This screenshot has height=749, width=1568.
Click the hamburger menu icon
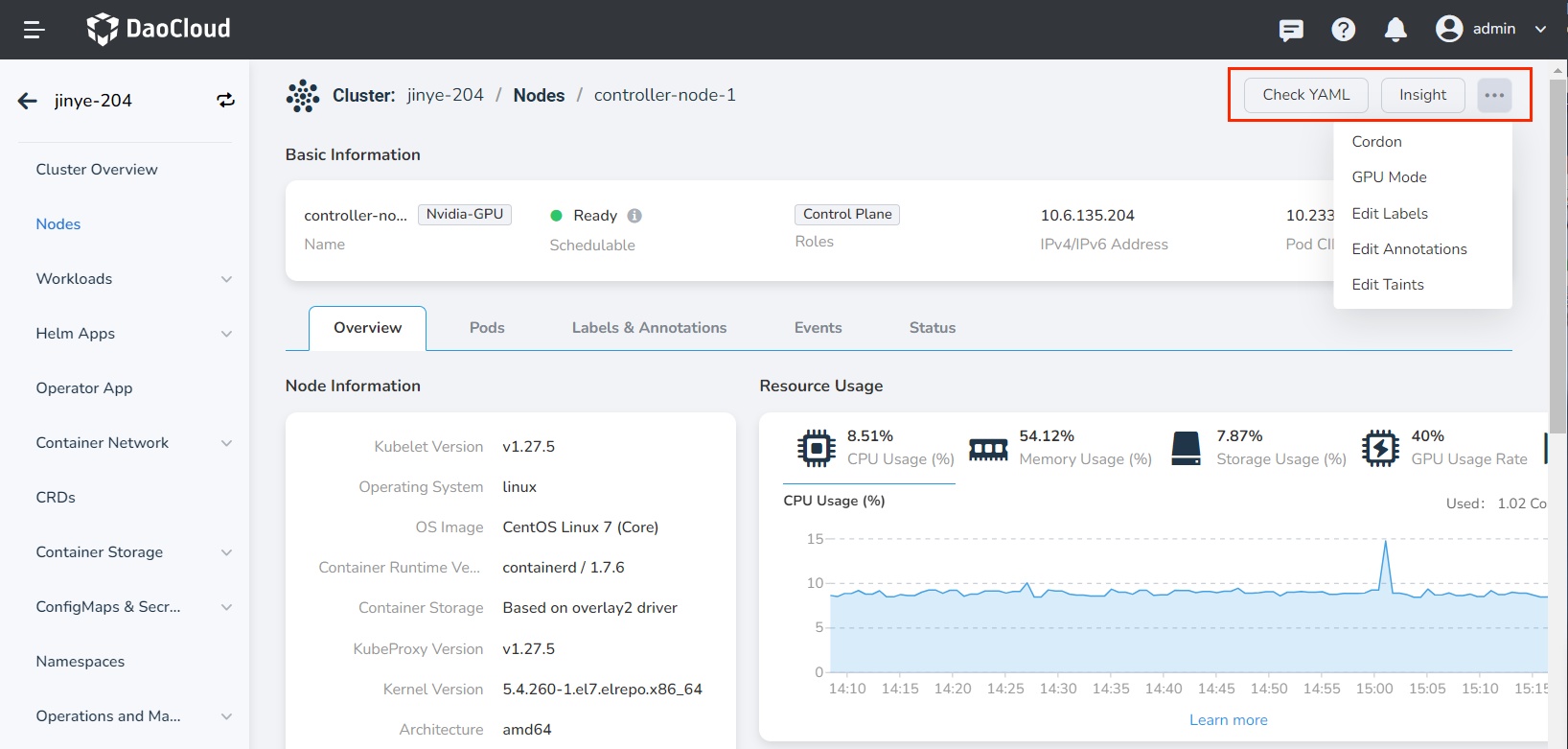tap(35, 30)
